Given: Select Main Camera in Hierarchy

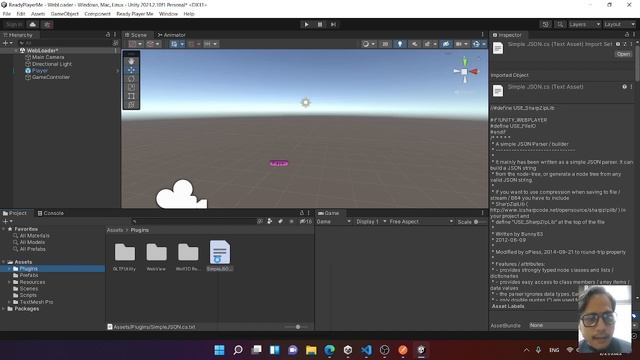Looking at the screenshot, I should [x=48, y=57].
